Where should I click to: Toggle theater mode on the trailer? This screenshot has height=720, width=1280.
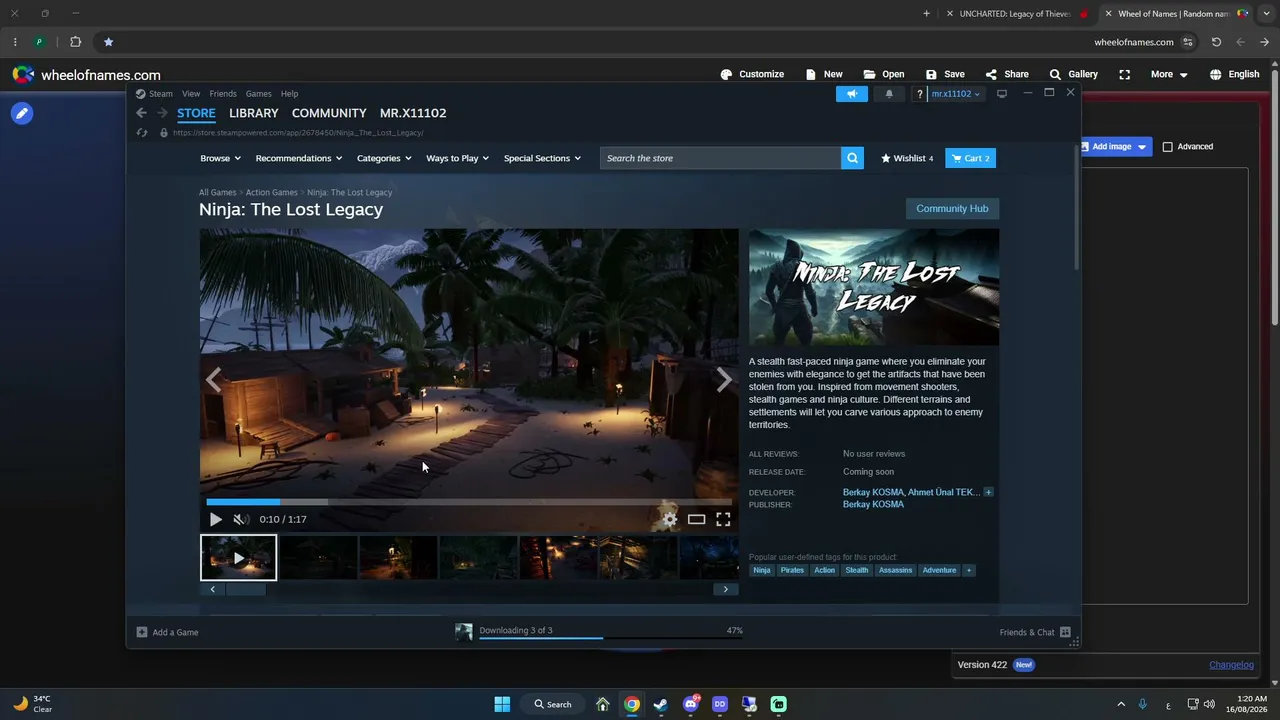click(x=696, y=519)
